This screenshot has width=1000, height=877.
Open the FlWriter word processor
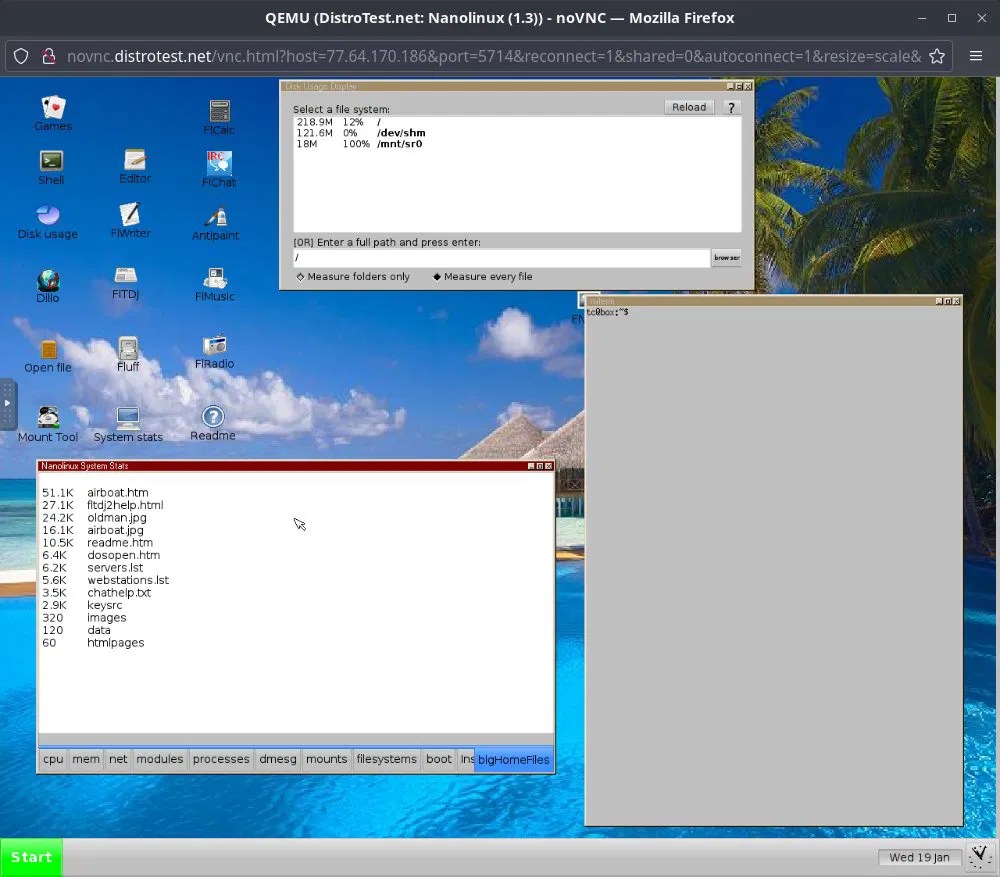click(x=128, y=218)
